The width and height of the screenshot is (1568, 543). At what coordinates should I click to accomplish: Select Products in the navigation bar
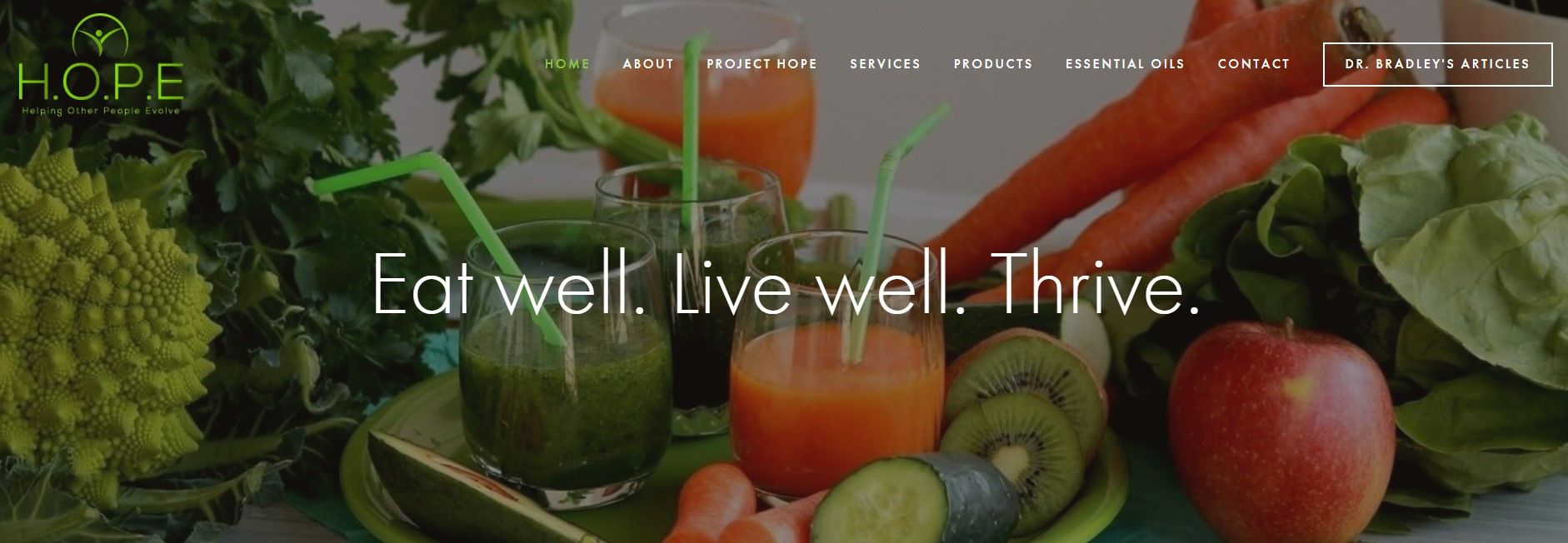993,64
